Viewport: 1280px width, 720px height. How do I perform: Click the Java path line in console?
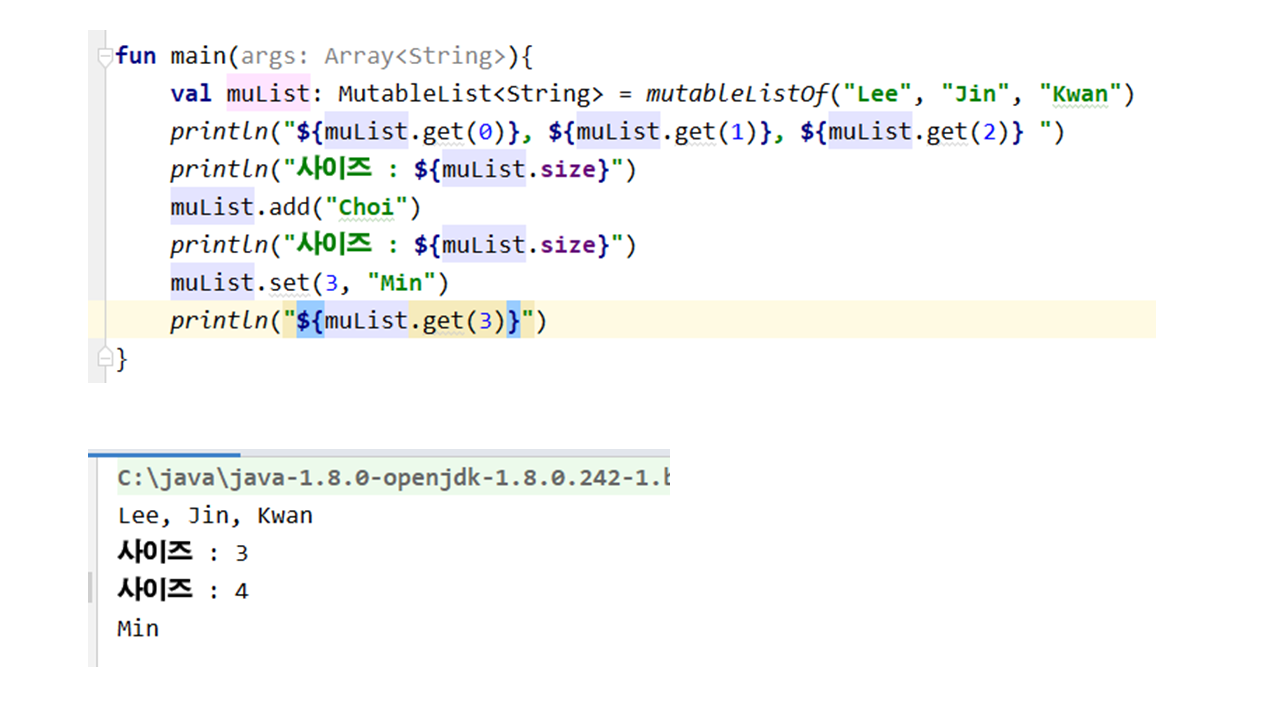click(392, 479)
